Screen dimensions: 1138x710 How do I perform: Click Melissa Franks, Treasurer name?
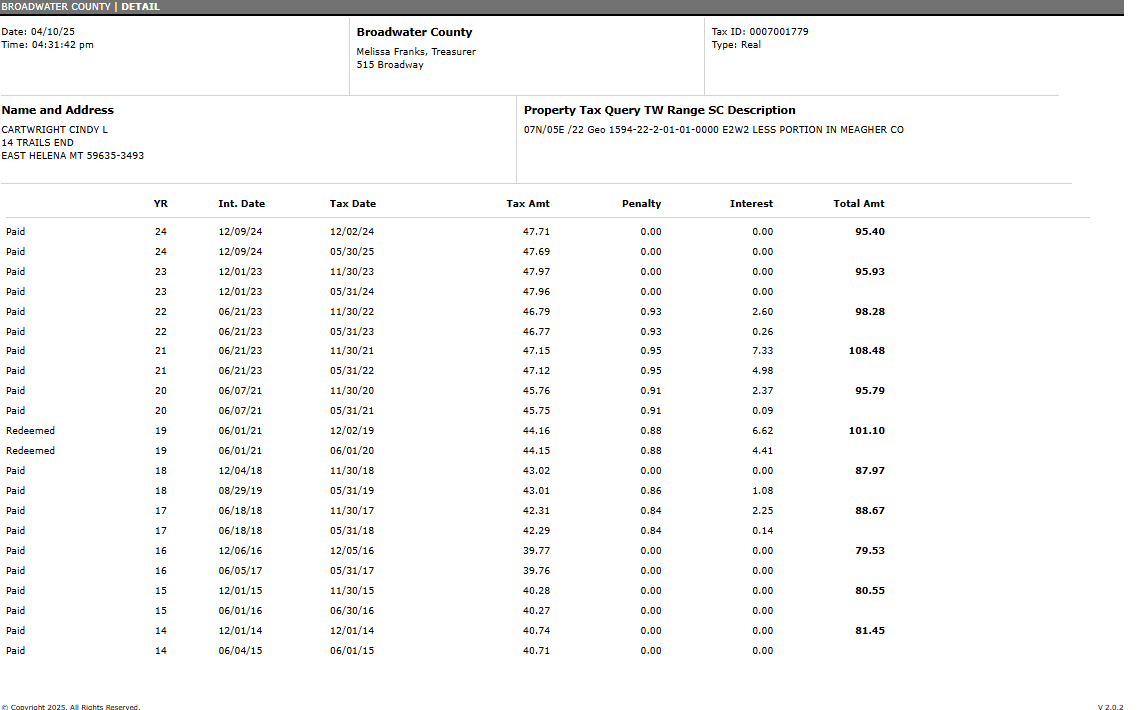point(416,52)
